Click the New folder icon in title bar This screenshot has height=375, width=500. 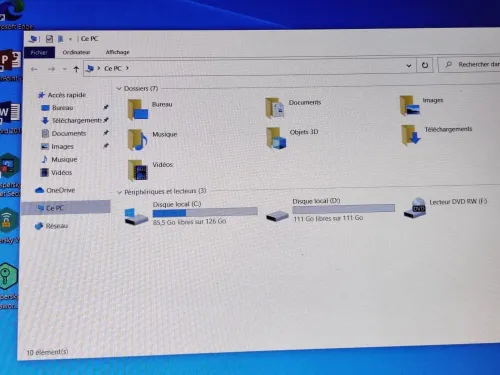tap(61, 39)
